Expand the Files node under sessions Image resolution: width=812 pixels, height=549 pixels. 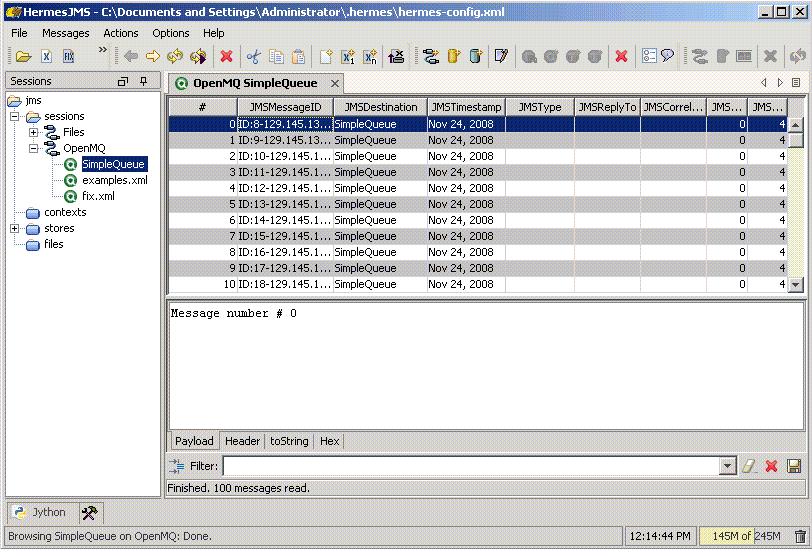[34, 132]
